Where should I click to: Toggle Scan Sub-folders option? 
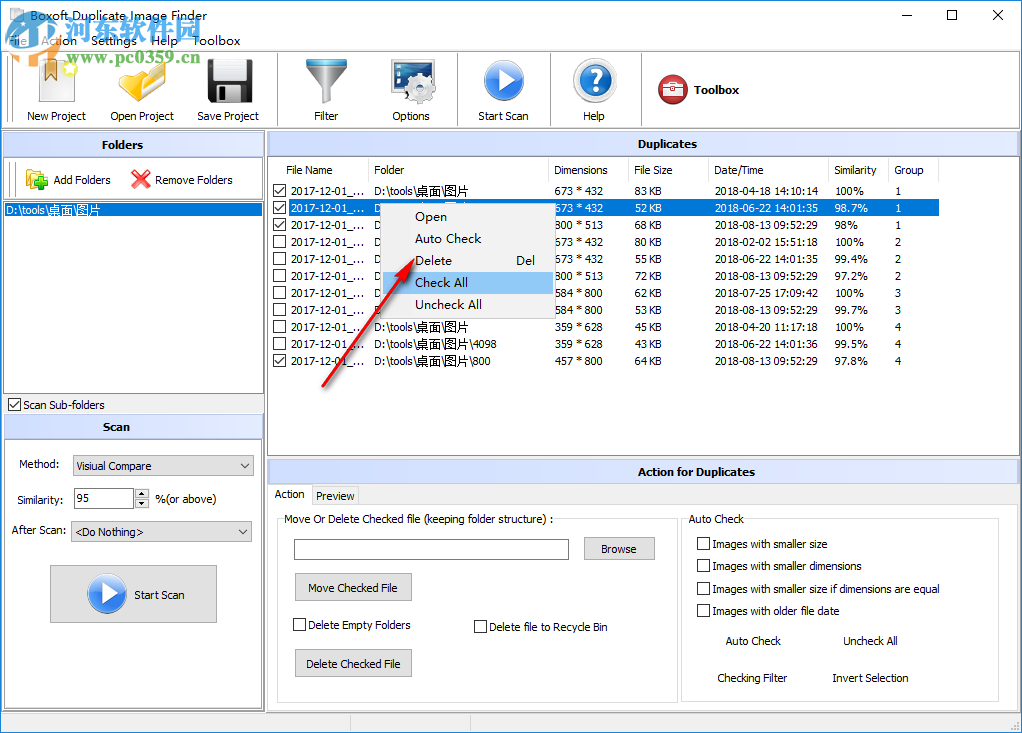(15, 404)
